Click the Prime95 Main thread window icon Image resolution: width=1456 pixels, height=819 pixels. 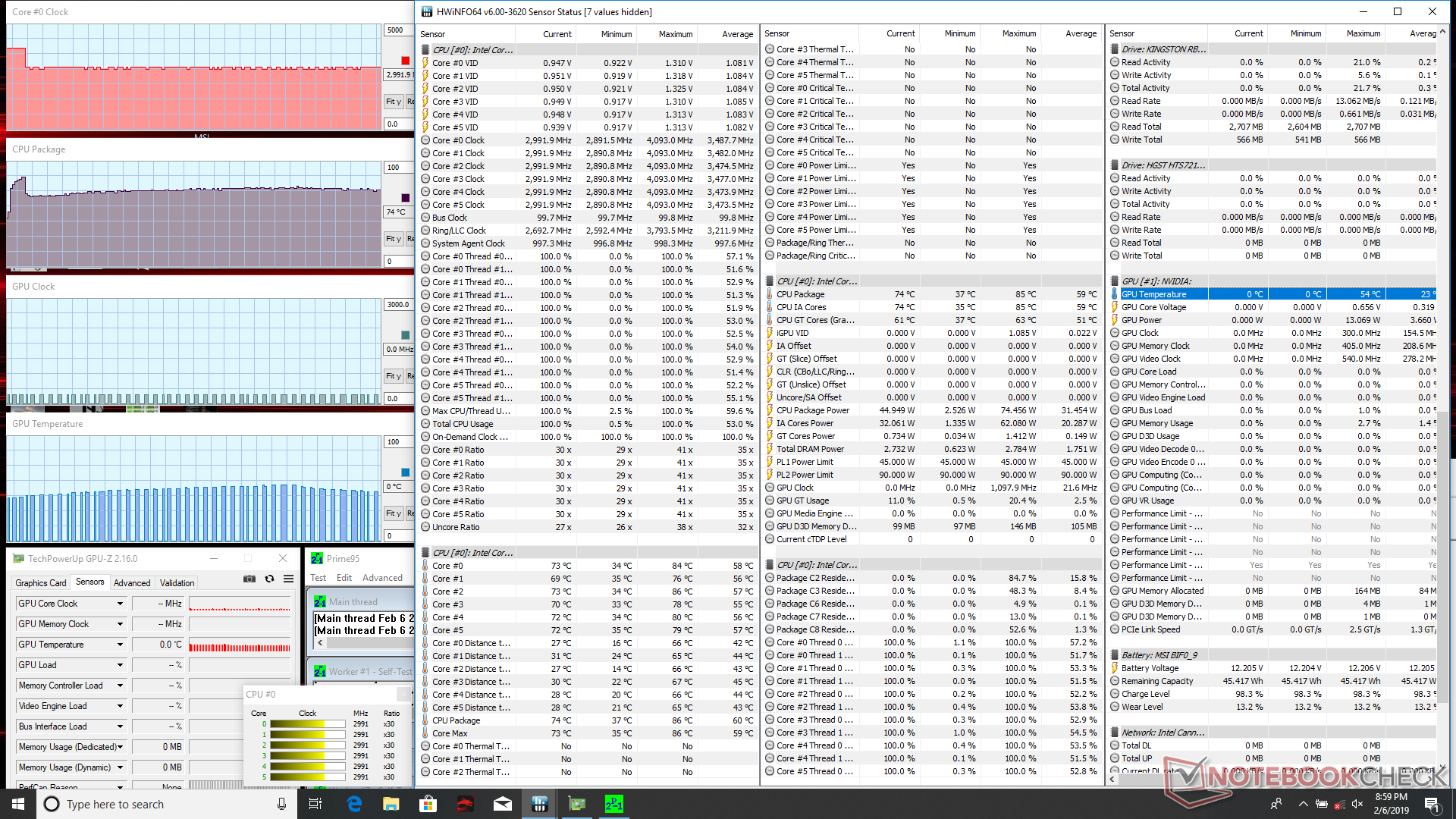320,601
